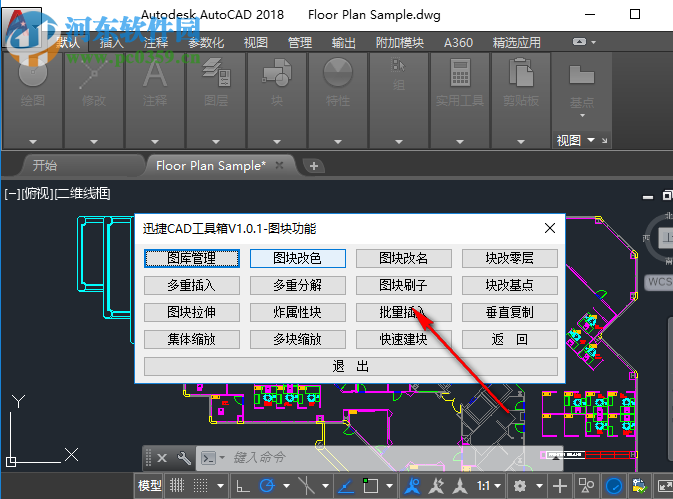Viewport: 673px width, 499px height.
Task: Open the 剪贴板 (Clipboard) panel icon
Action: tap(521, 73)
